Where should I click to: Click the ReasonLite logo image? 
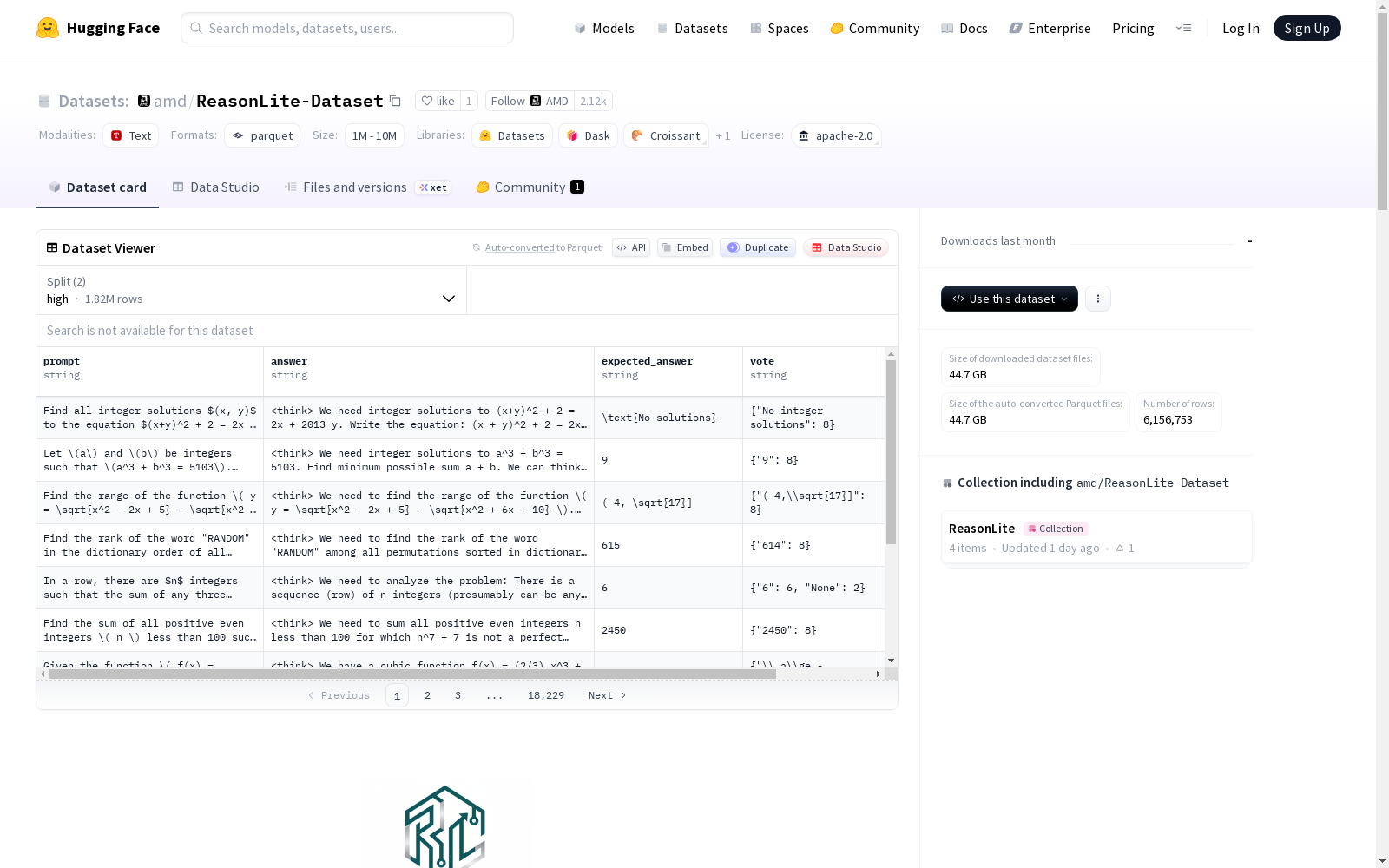445,825
